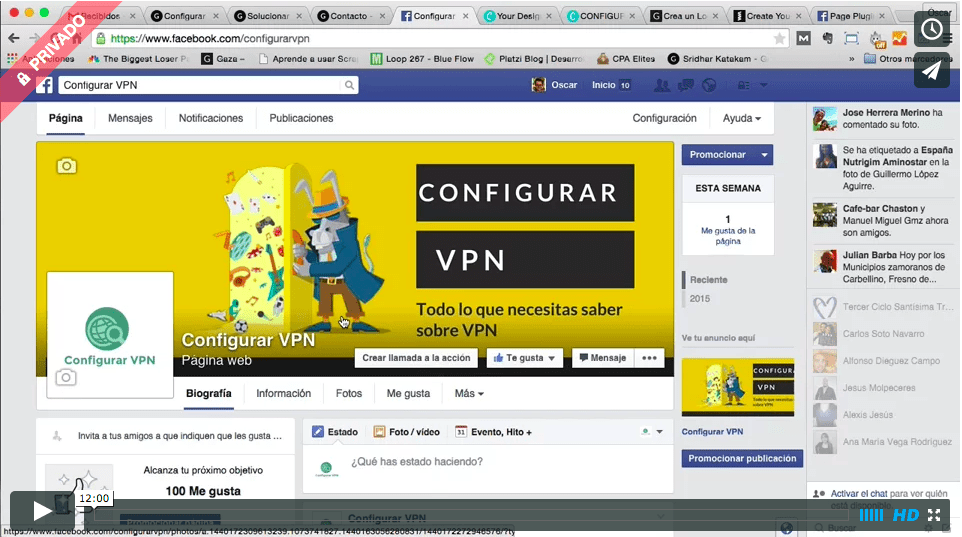
Task: Switch to the Notificaciones tab
Action: (x=210, y=118)
